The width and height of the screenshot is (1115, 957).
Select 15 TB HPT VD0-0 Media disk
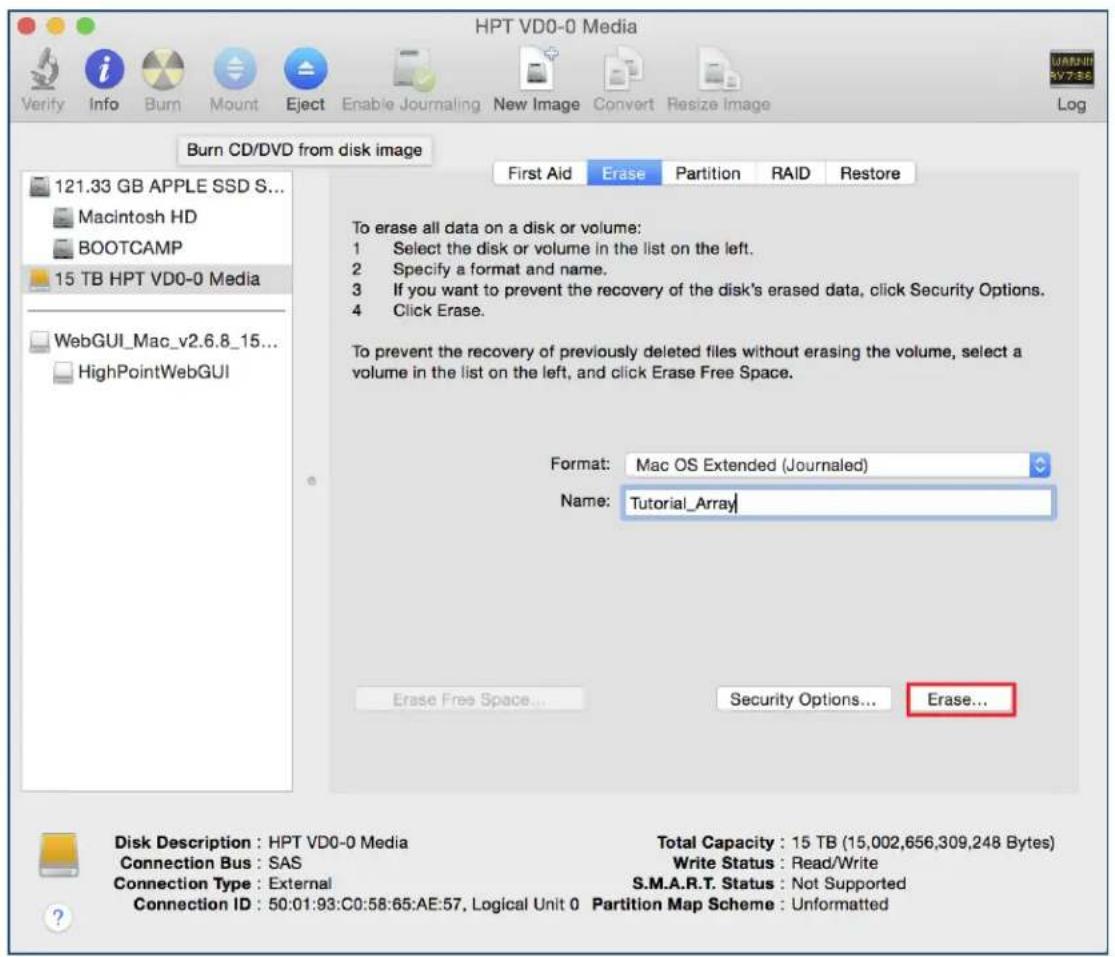tap(157, 279)
